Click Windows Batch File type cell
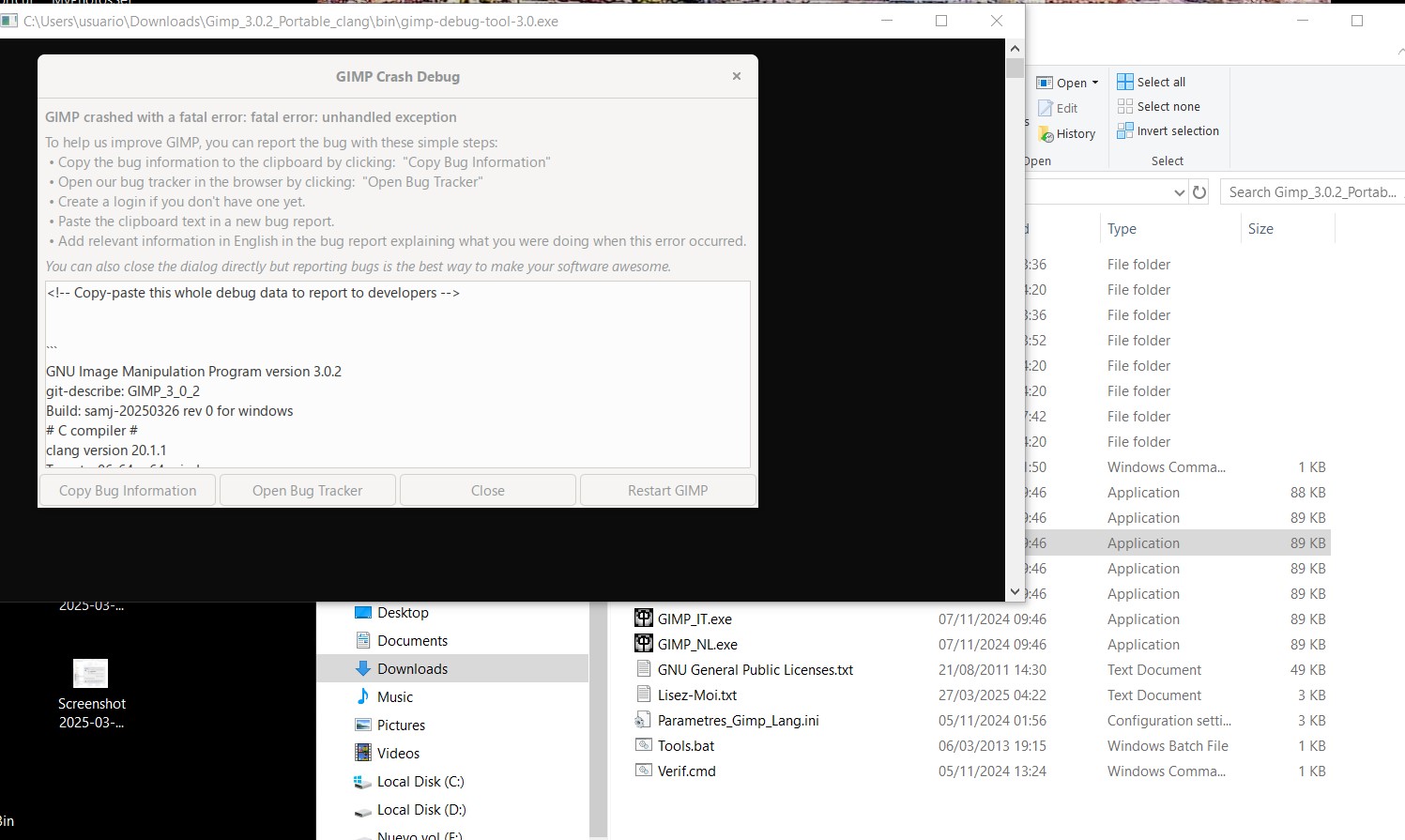 click(1168, 745)
